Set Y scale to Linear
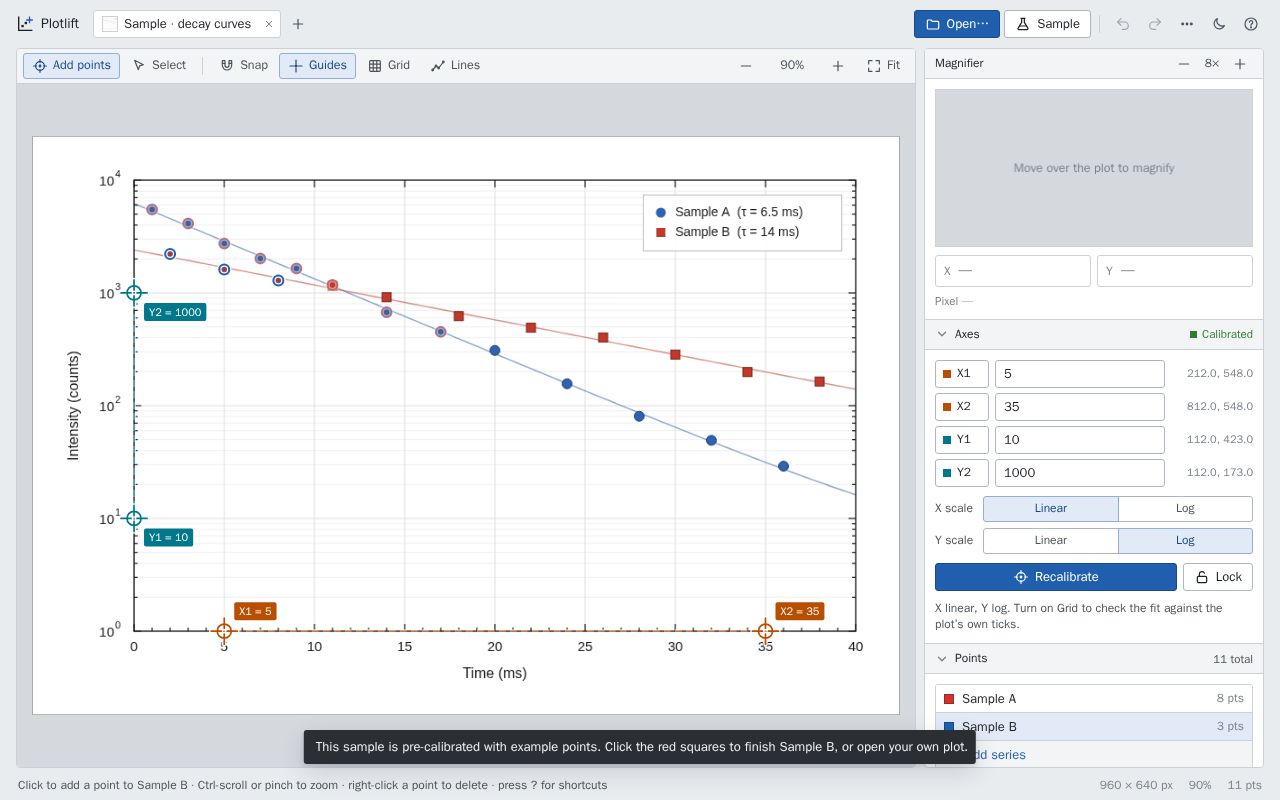This screenshot has width=1280, height=800. 1051,541
